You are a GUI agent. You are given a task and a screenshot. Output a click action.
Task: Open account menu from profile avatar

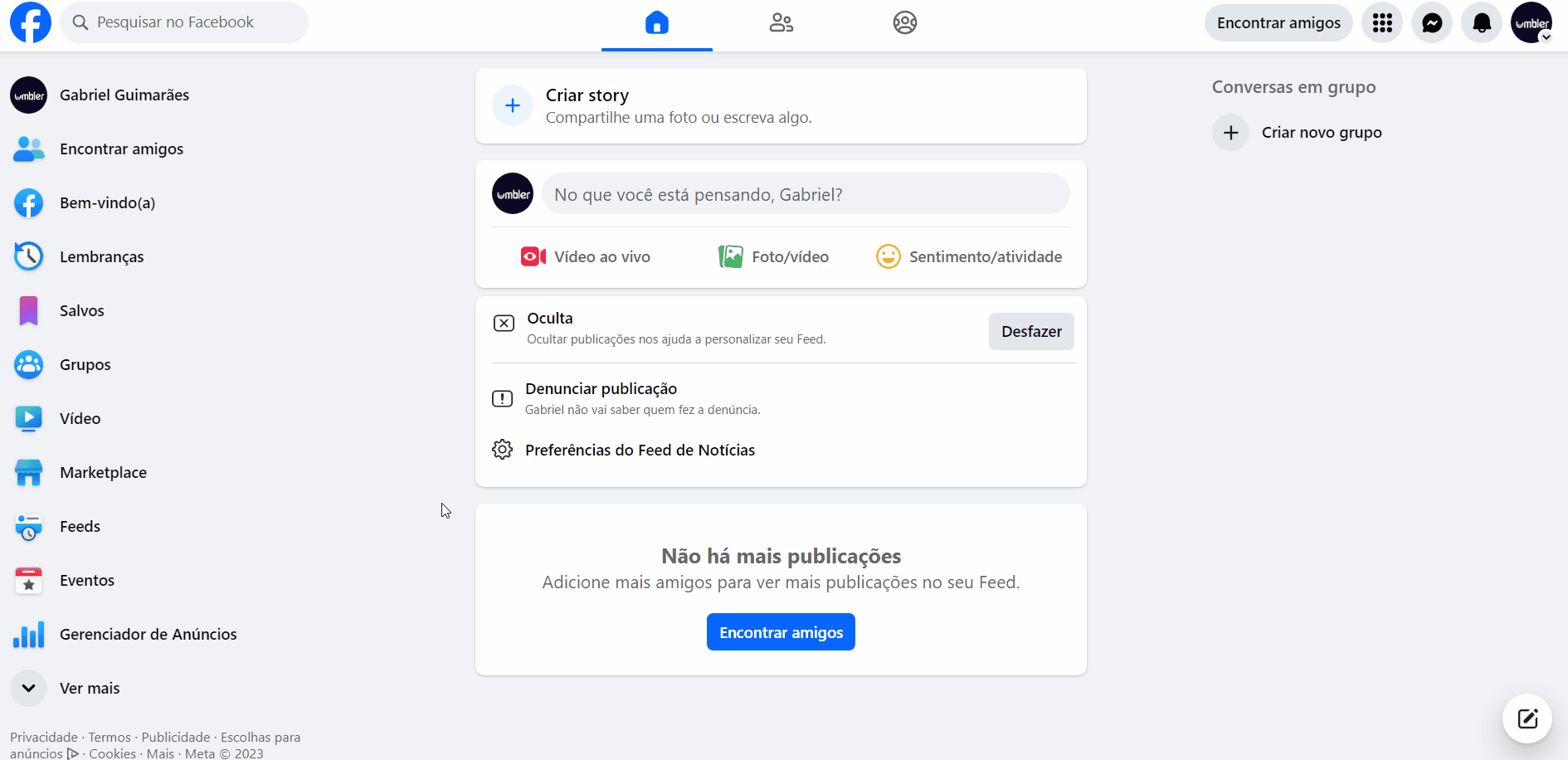1531,23
